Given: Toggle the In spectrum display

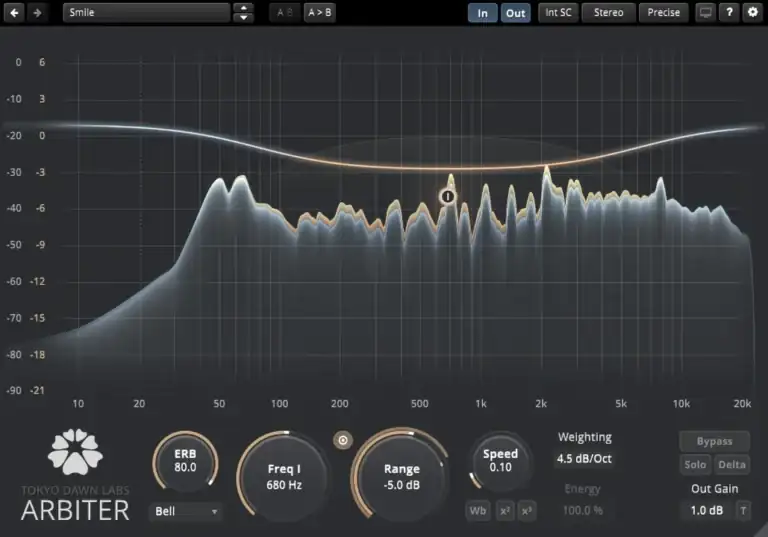Looking at the screenshot, I should 482,13.
